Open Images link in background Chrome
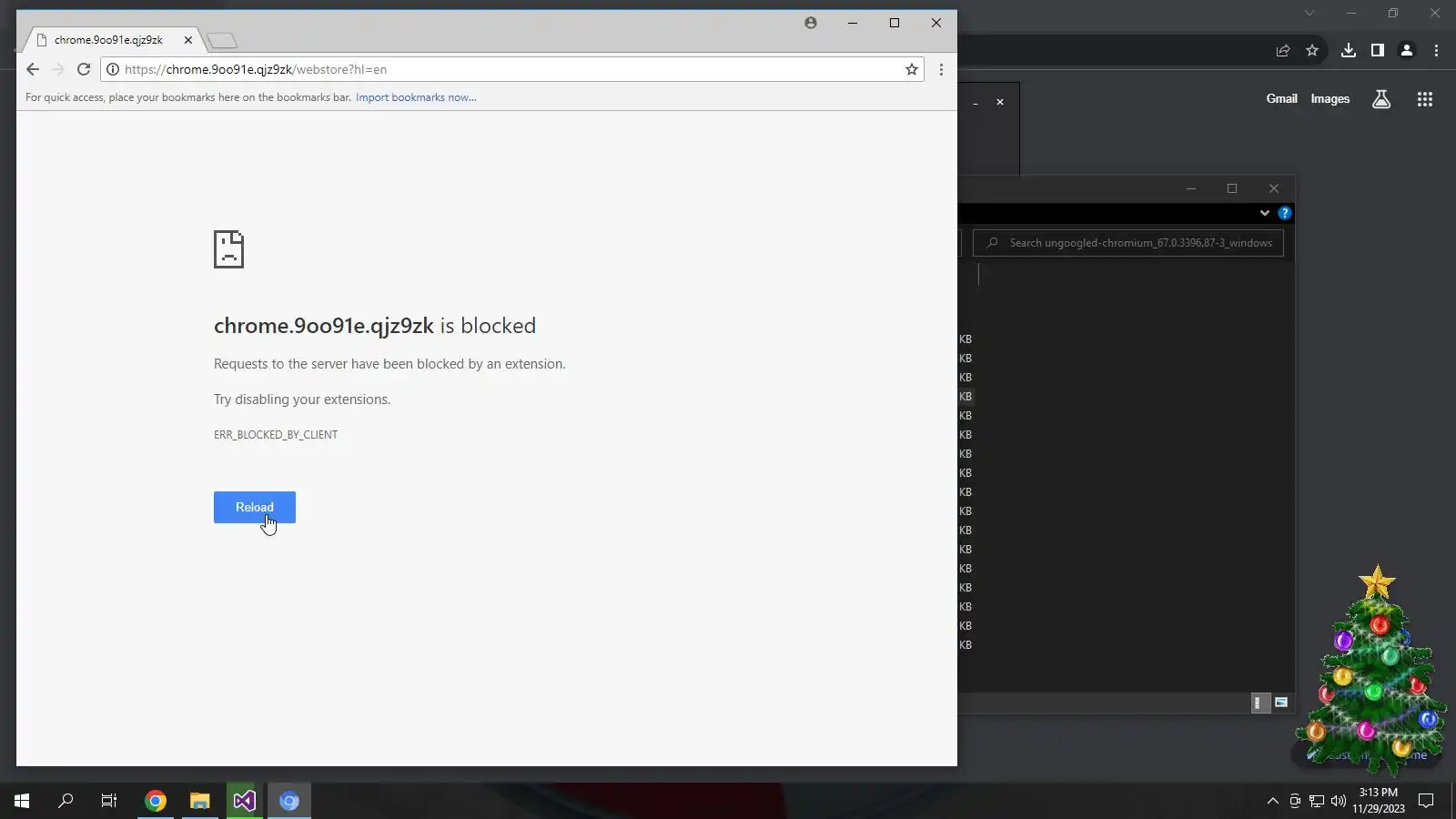1456x819 pixels. pos(1330,99)
